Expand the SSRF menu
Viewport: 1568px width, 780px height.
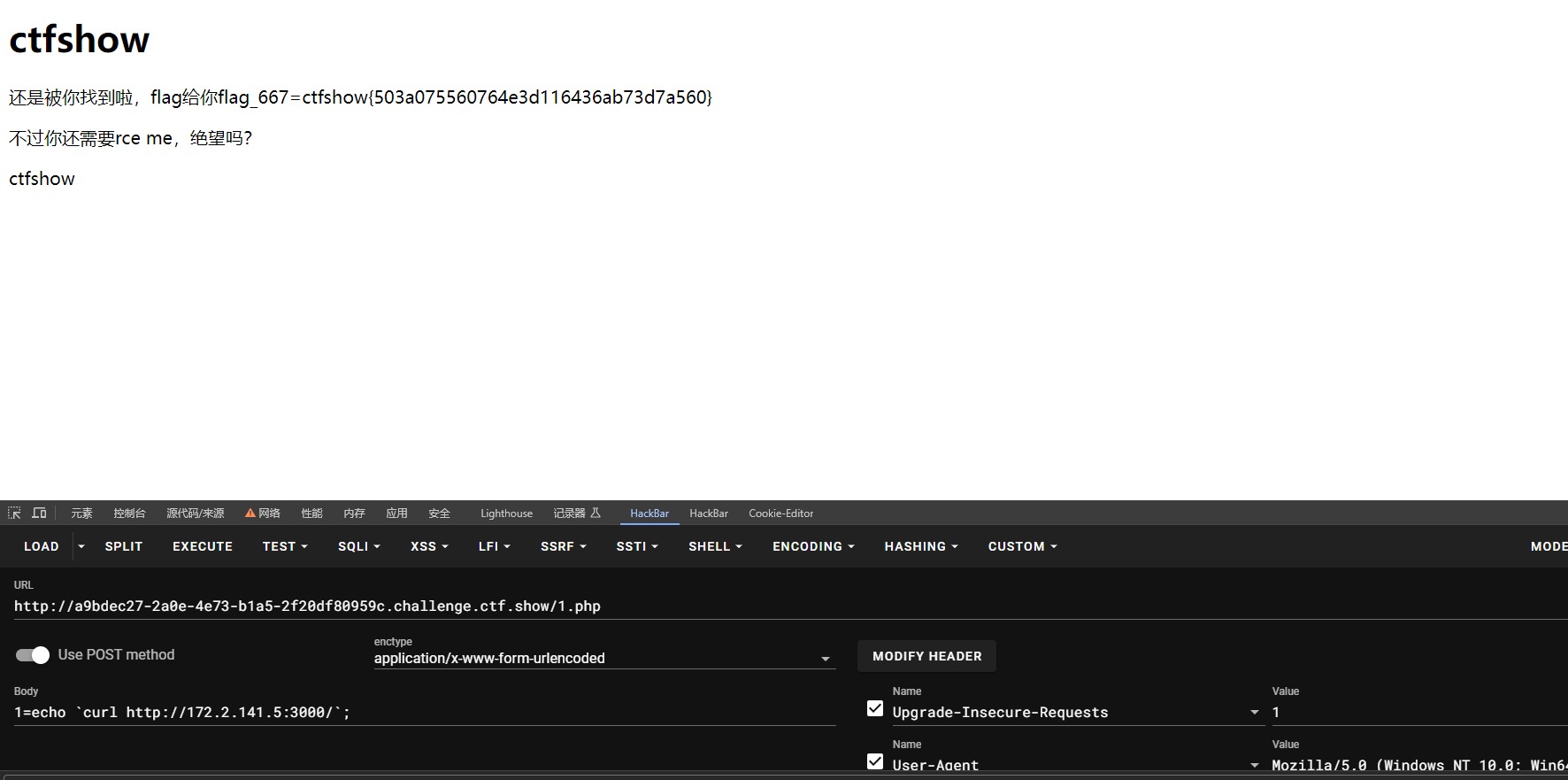pos(564,547)
